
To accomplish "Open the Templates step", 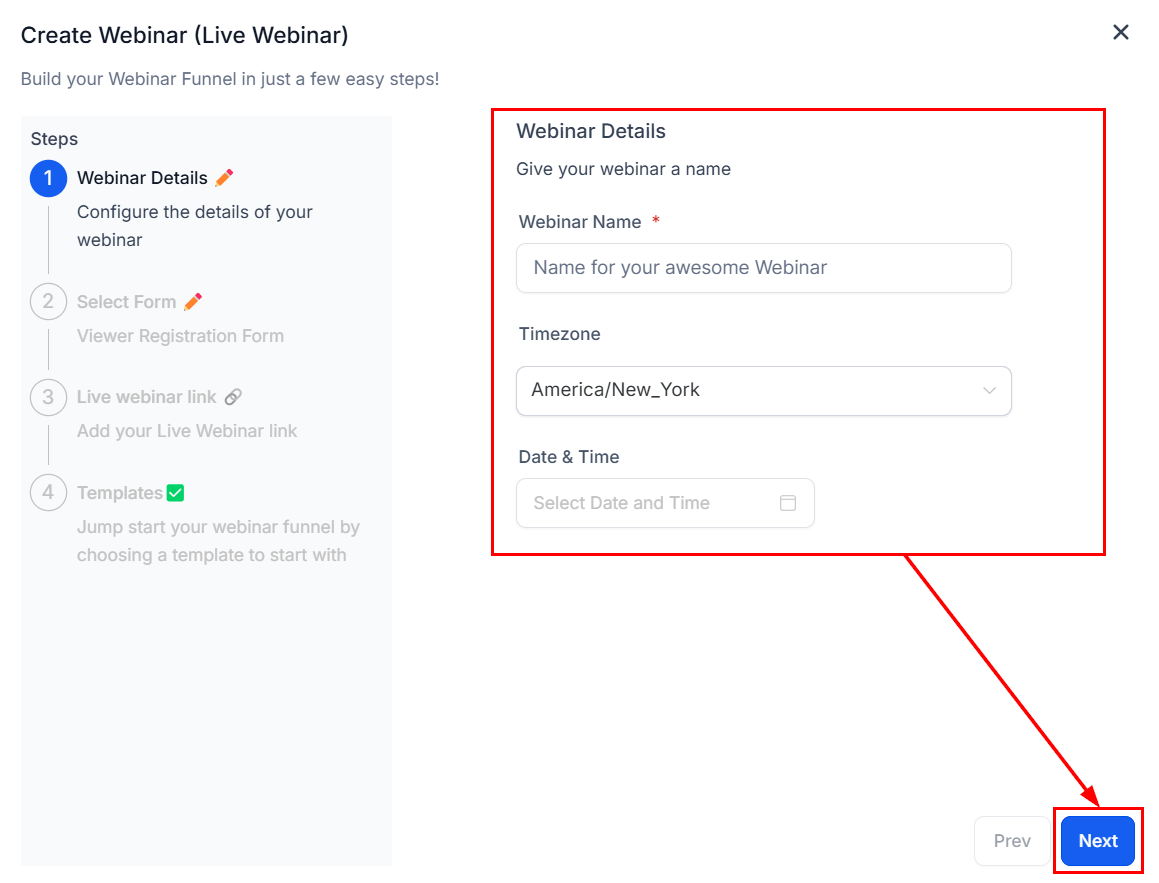I will coord(119,493).
